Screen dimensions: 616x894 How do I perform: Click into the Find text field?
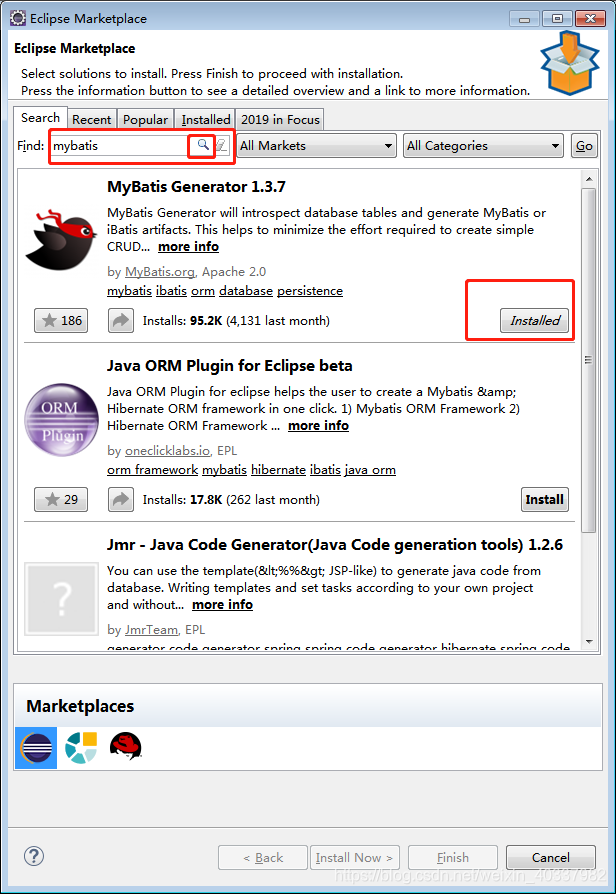120,145
